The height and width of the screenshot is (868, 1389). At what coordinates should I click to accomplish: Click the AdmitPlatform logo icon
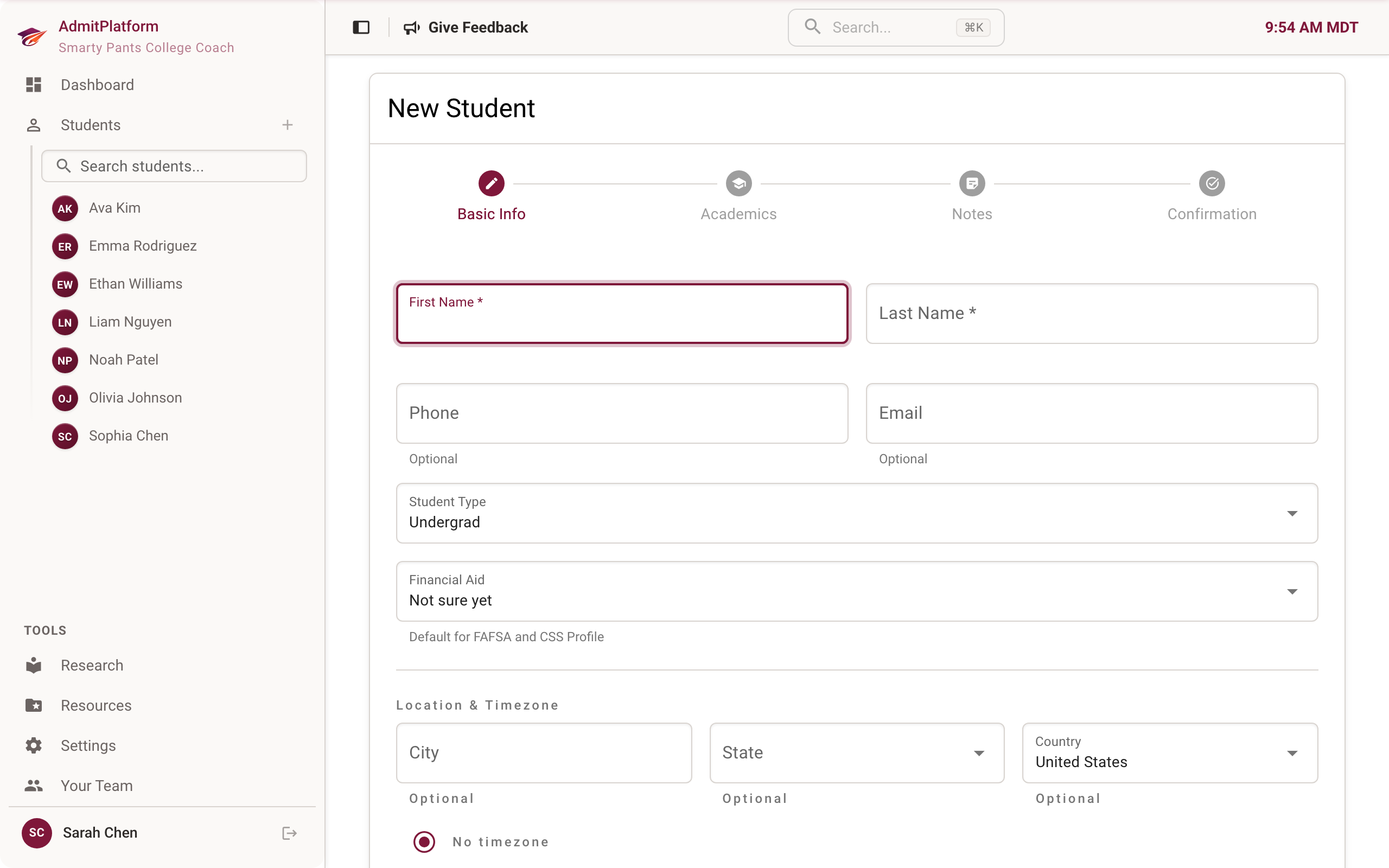[32, 36]
